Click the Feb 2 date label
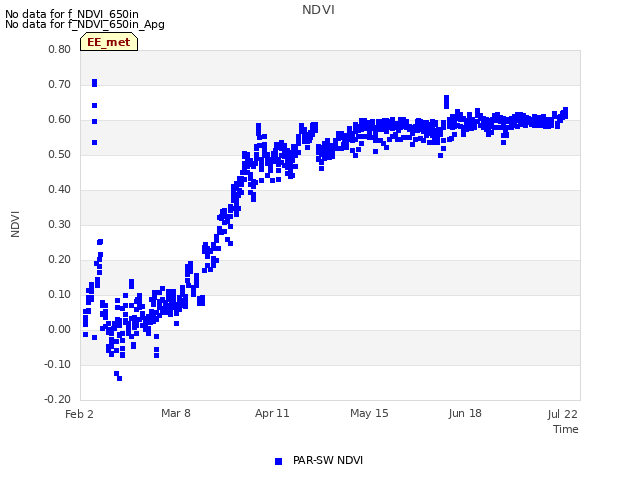 79,414
